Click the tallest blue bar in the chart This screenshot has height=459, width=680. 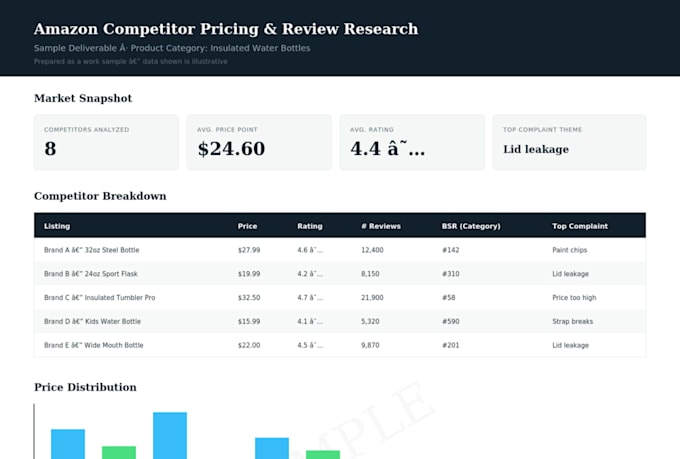(170, 436)
